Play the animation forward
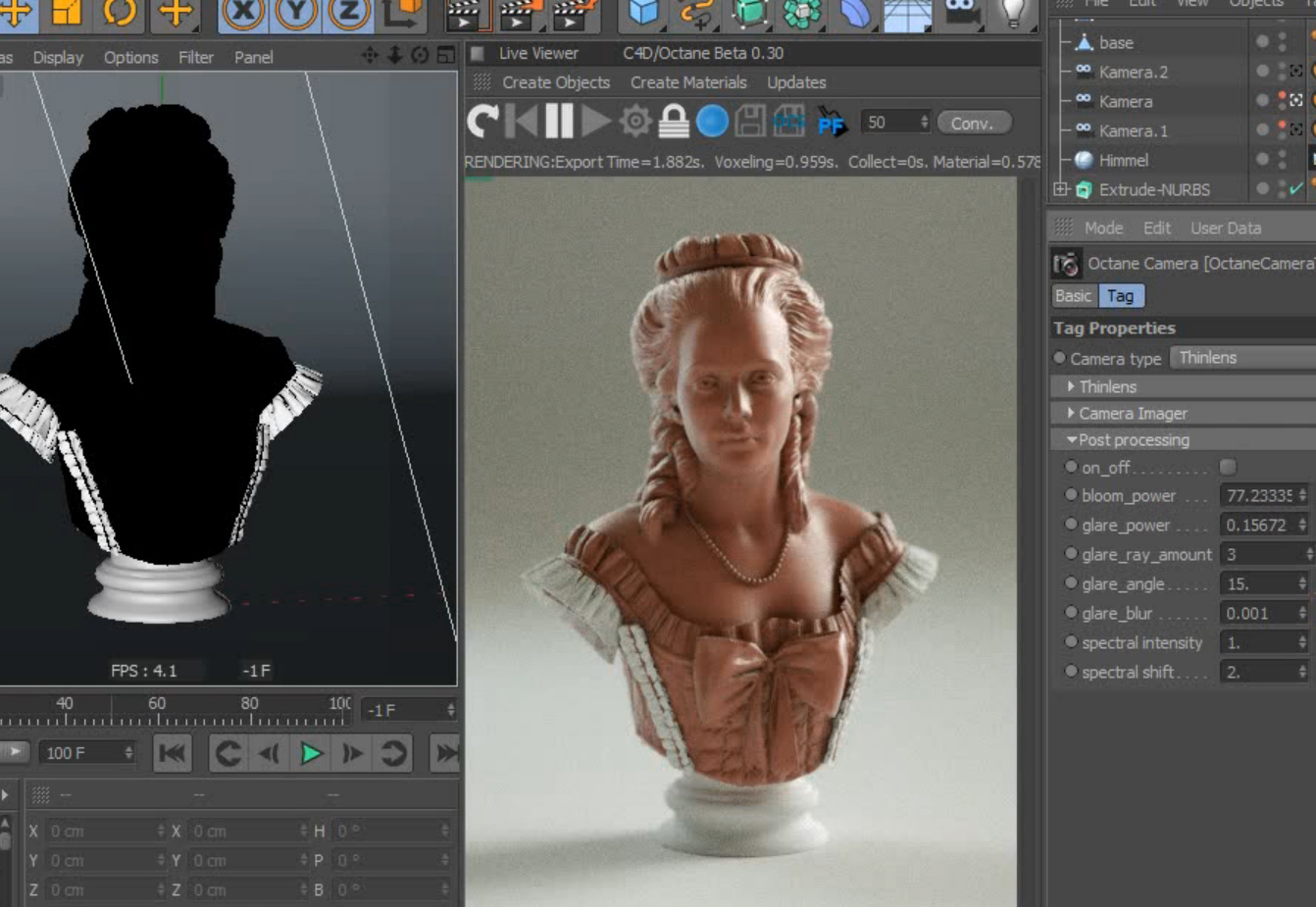 point(311,753)
